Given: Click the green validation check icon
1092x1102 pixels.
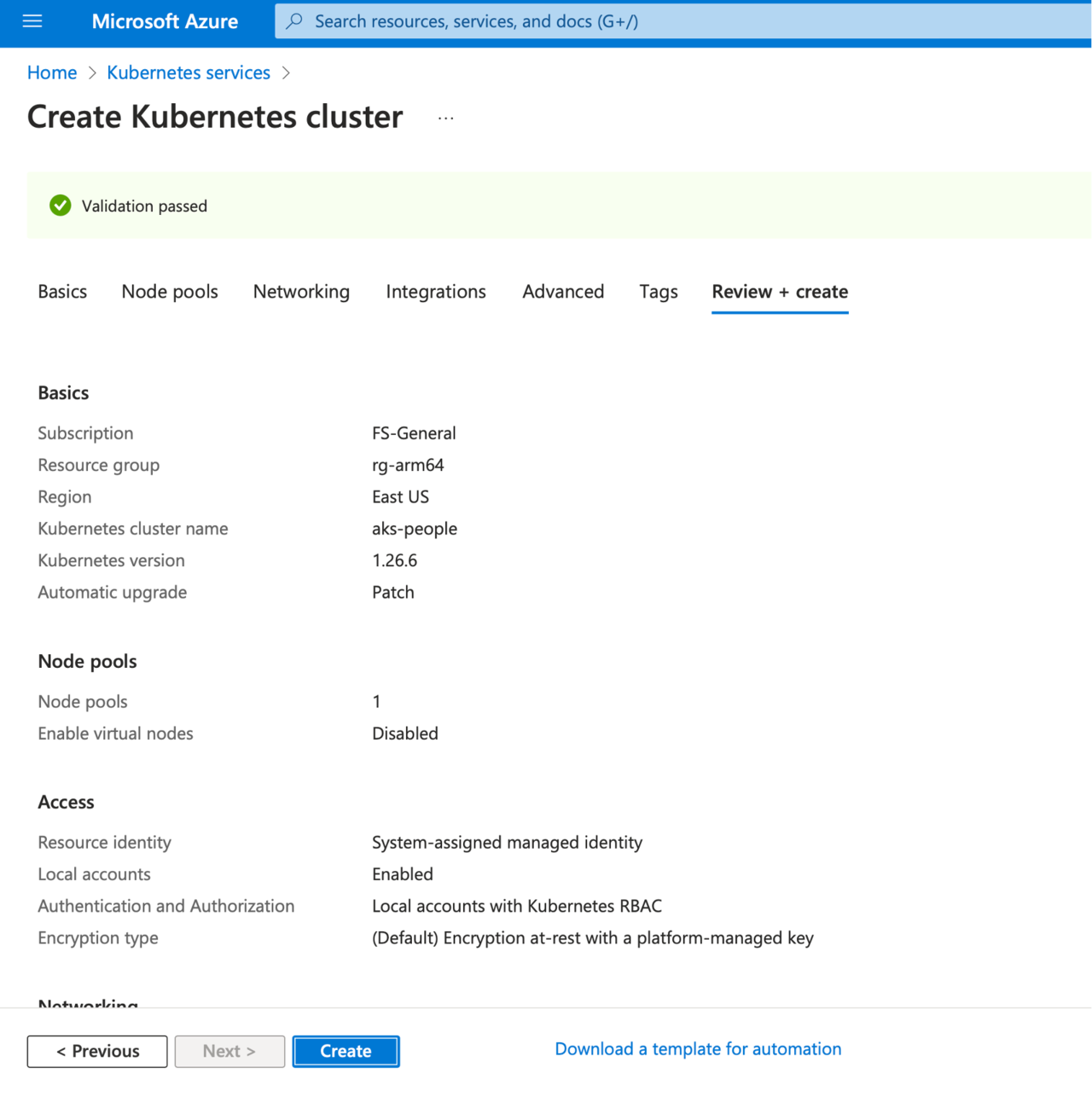Looking at the screenshot, I should coord(60,206).
